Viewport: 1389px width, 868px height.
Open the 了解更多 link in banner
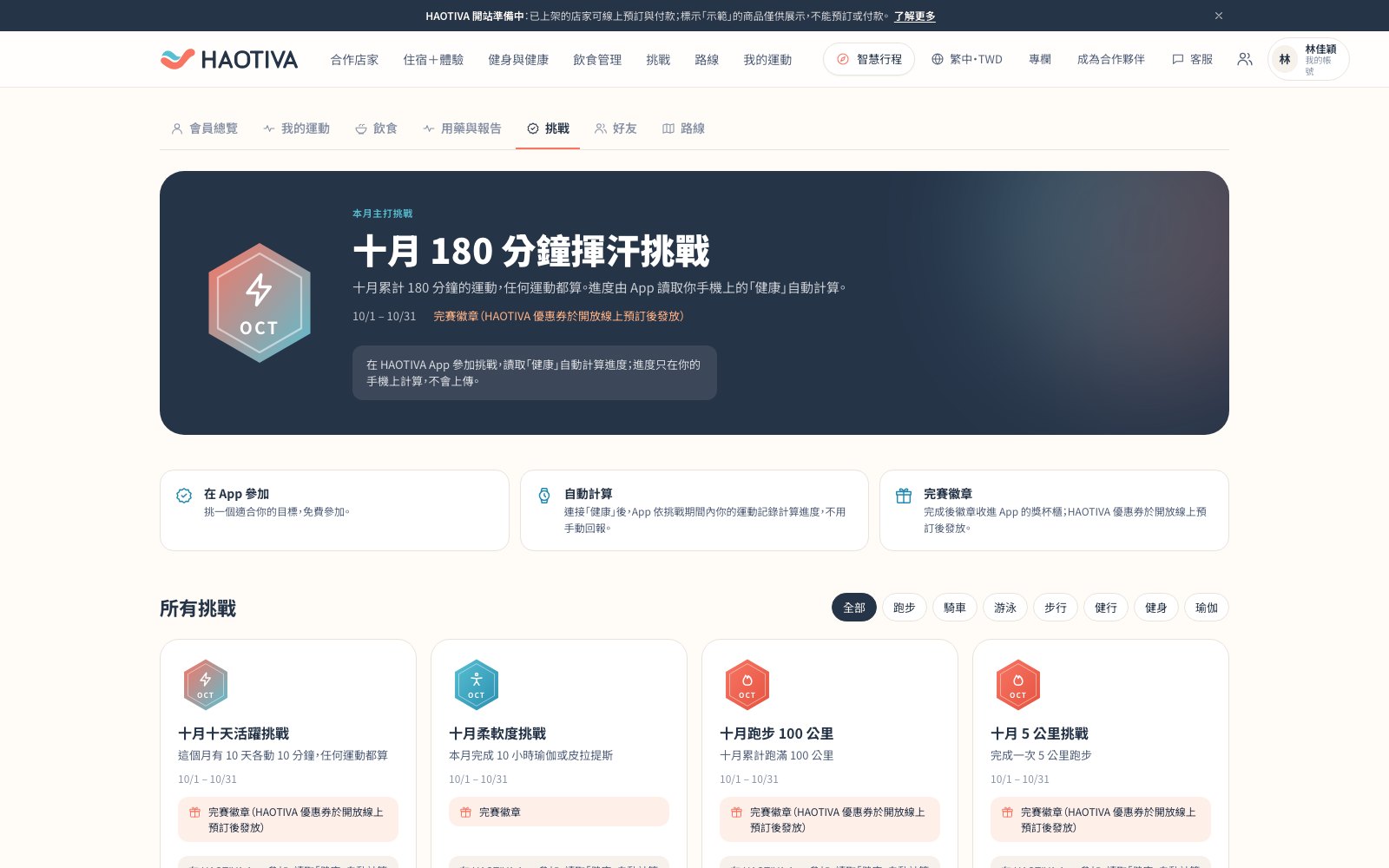[915, 16]
